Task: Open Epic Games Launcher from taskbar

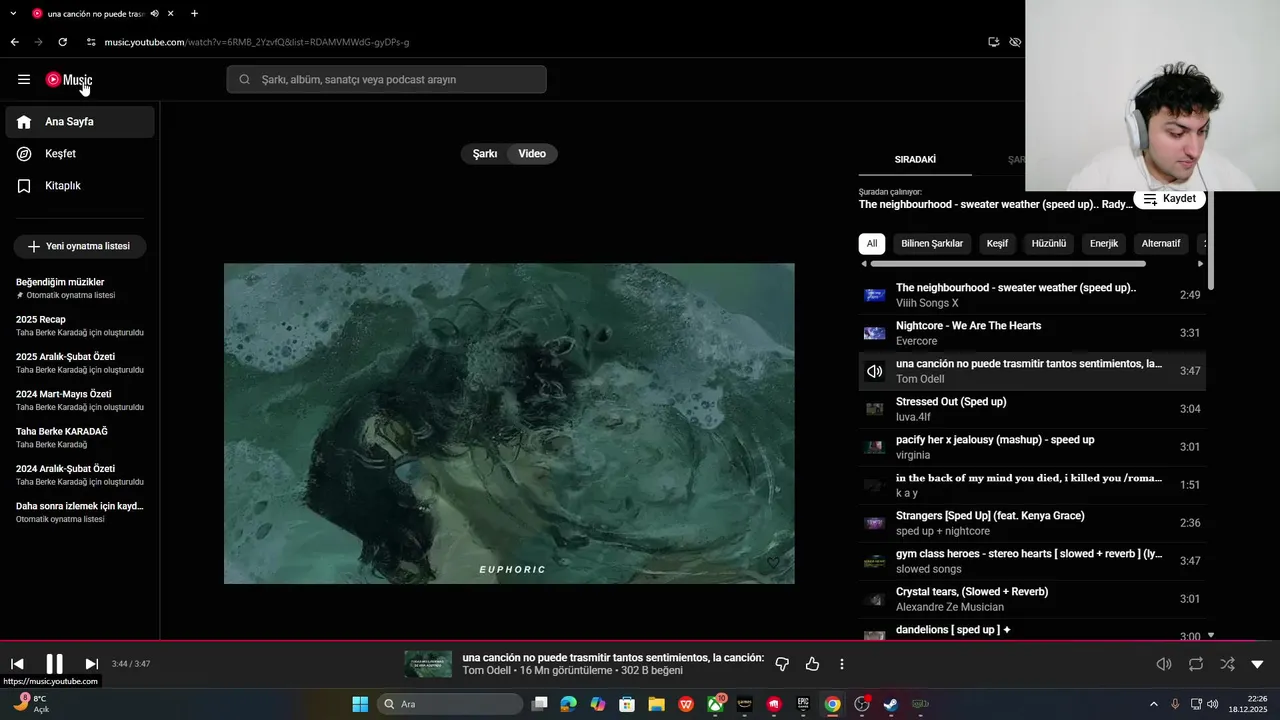Action: (803, 704)
